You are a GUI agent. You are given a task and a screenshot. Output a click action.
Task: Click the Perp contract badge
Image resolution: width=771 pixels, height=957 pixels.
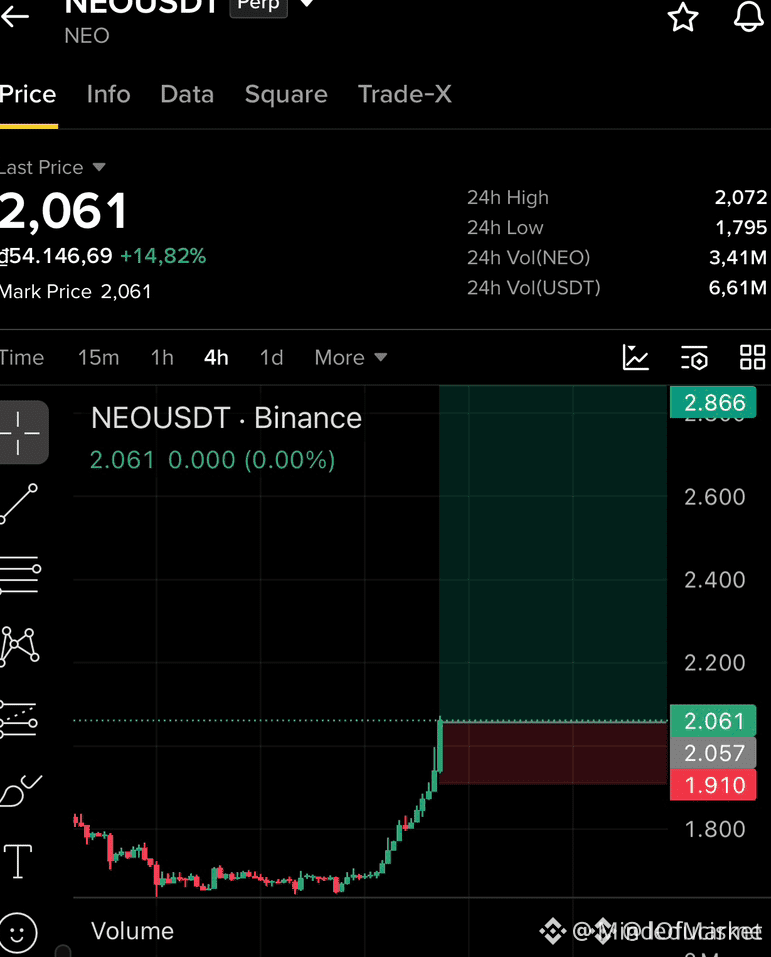pos(258,5)
